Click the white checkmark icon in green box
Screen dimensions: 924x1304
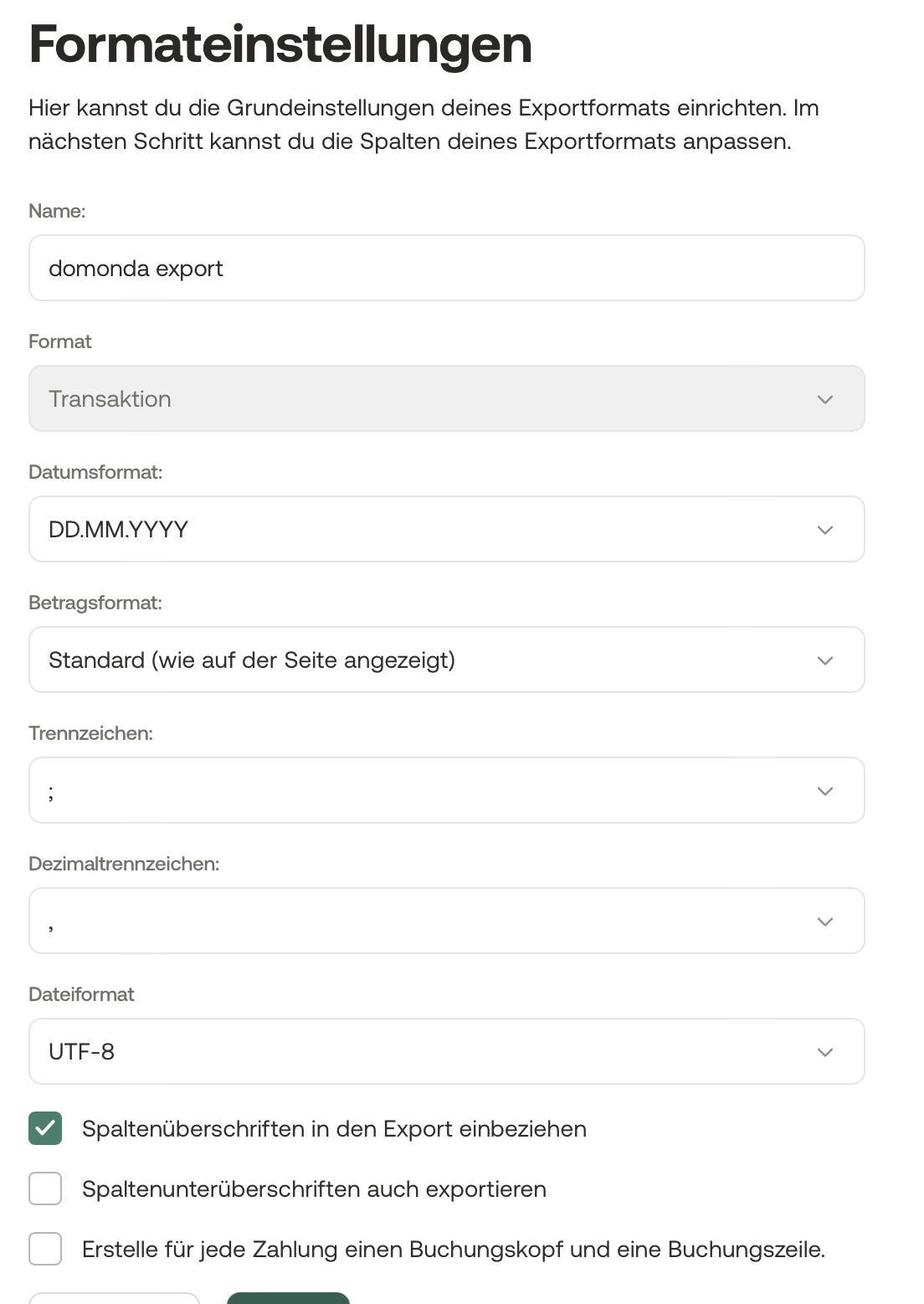tap(45, 1128)
